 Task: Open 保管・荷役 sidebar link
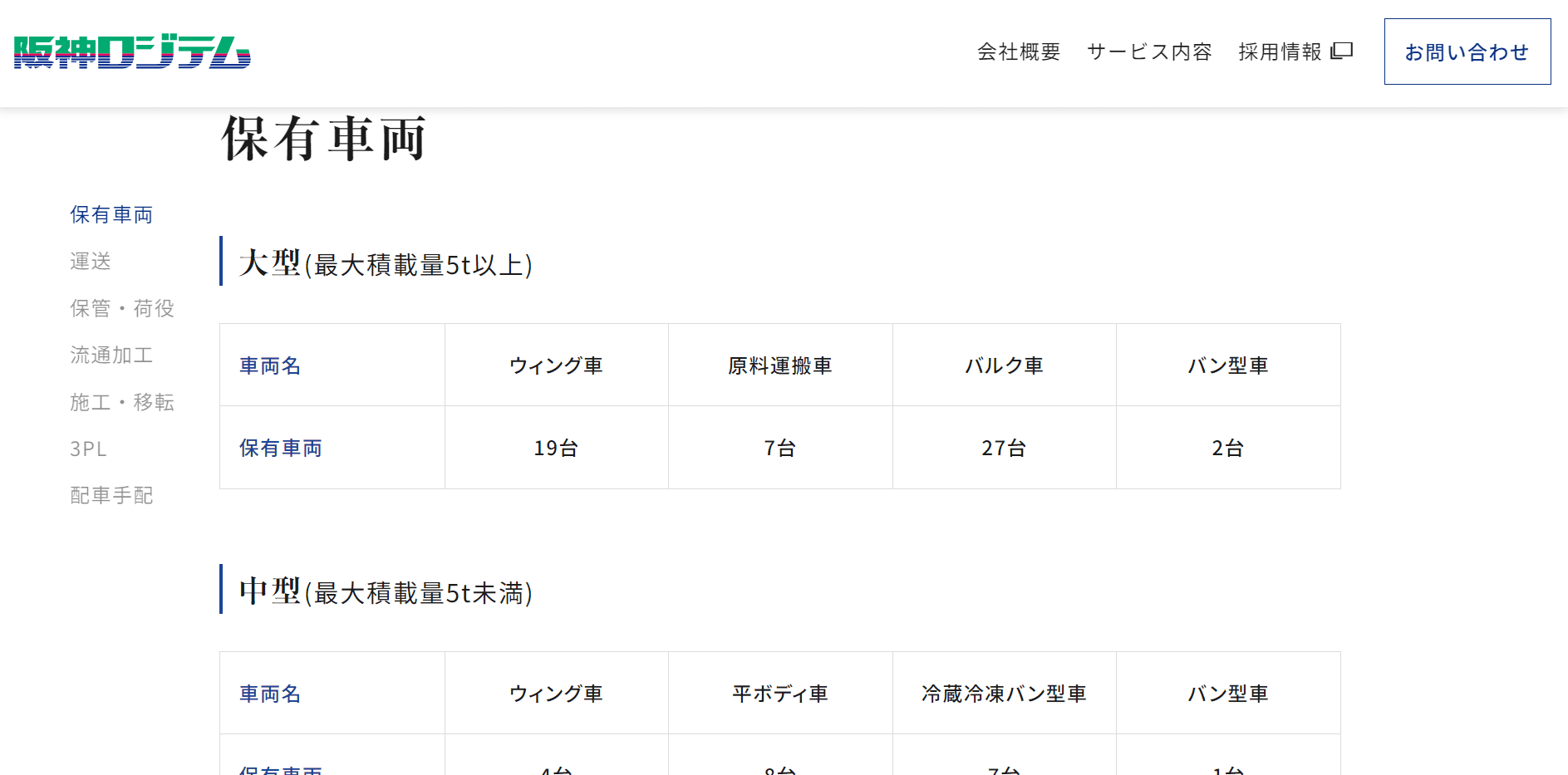122,308
